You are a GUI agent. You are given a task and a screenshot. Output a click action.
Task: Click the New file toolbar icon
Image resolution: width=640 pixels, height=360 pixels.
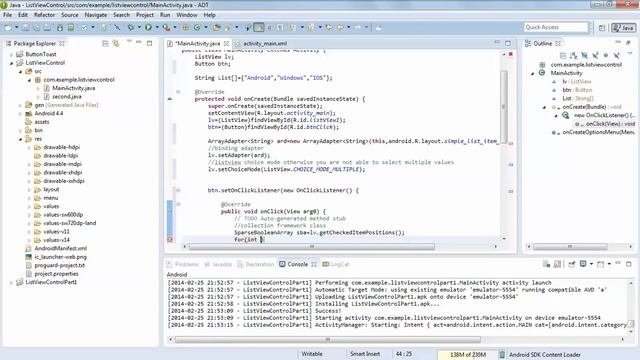pyautogui.click(x=8, y=27)
